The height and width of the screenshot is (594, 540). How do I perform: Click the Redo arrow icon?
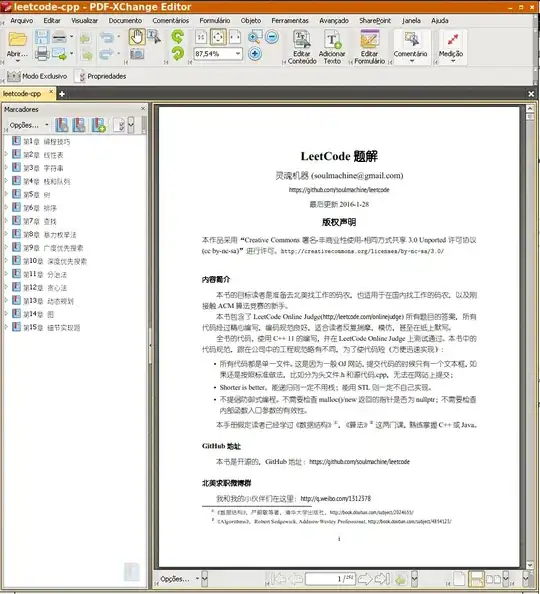pos(107,54)
